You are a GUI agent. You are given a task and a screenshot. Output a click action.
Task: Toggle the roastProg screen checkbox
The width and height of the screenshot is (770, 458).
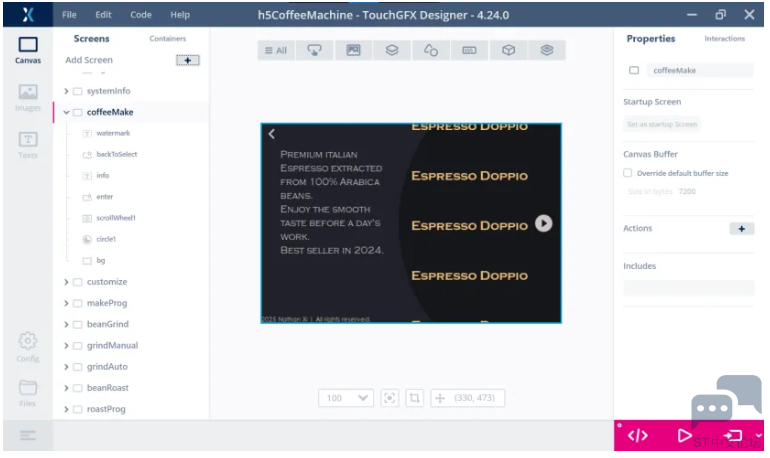pyautogui.click(x=78, y=409)
